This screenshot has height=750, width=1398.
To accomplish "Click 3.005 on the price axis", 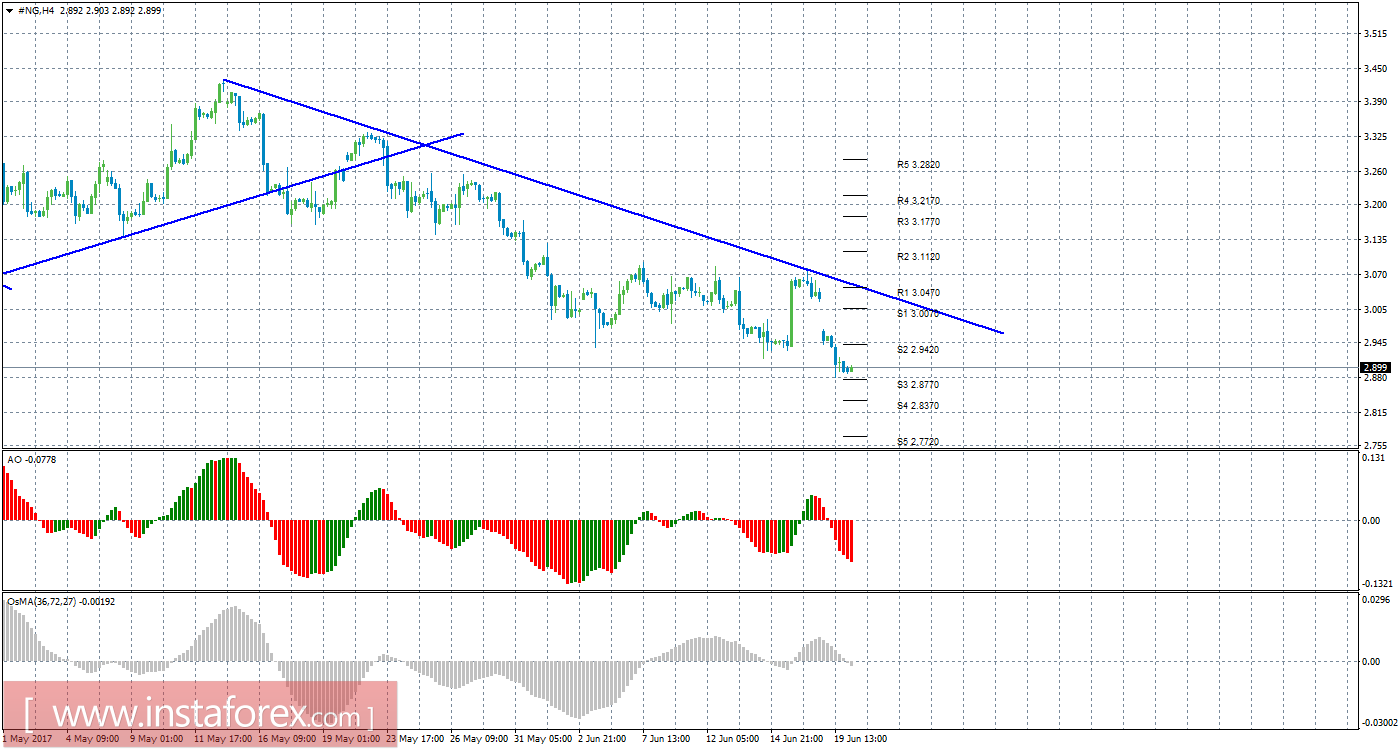I will [x=1375, y=309].
